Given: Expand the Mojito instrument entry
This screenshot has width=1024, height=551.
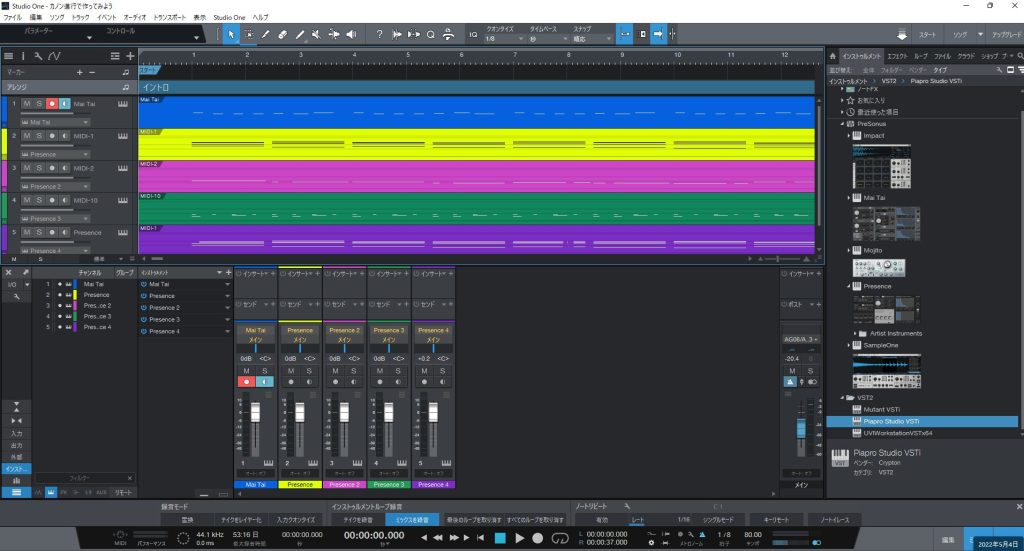Looking at the screenshot, I should click(849, 250).
